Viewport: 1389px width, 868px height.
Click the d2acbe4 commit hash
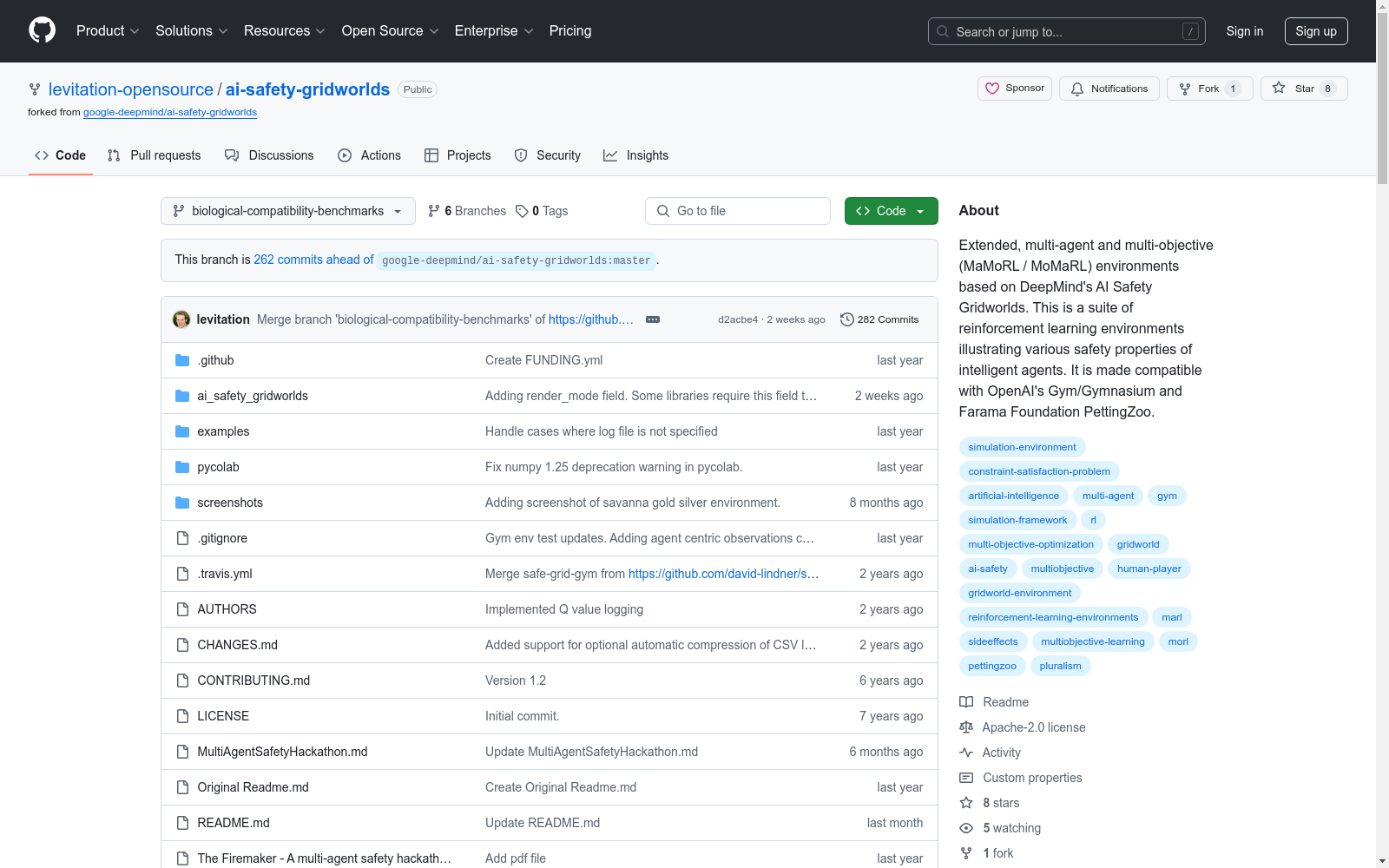click(738, 319)
